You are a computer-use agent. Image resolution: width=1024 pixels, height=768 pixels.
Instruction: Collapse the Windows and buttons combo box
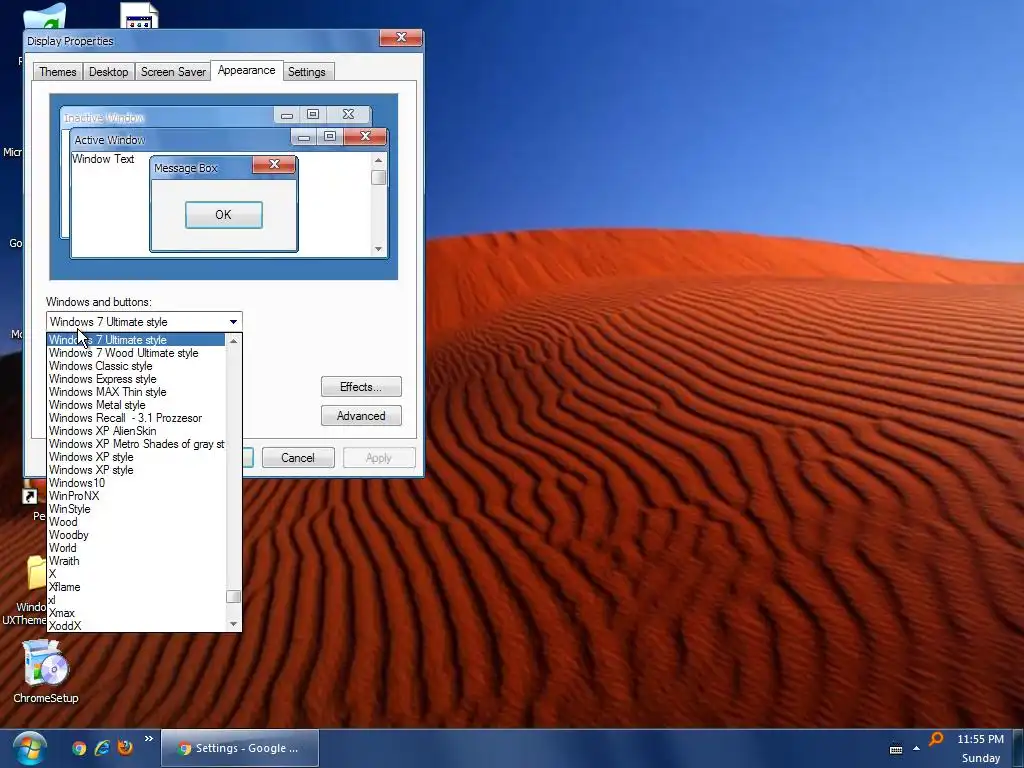[233, 321]
